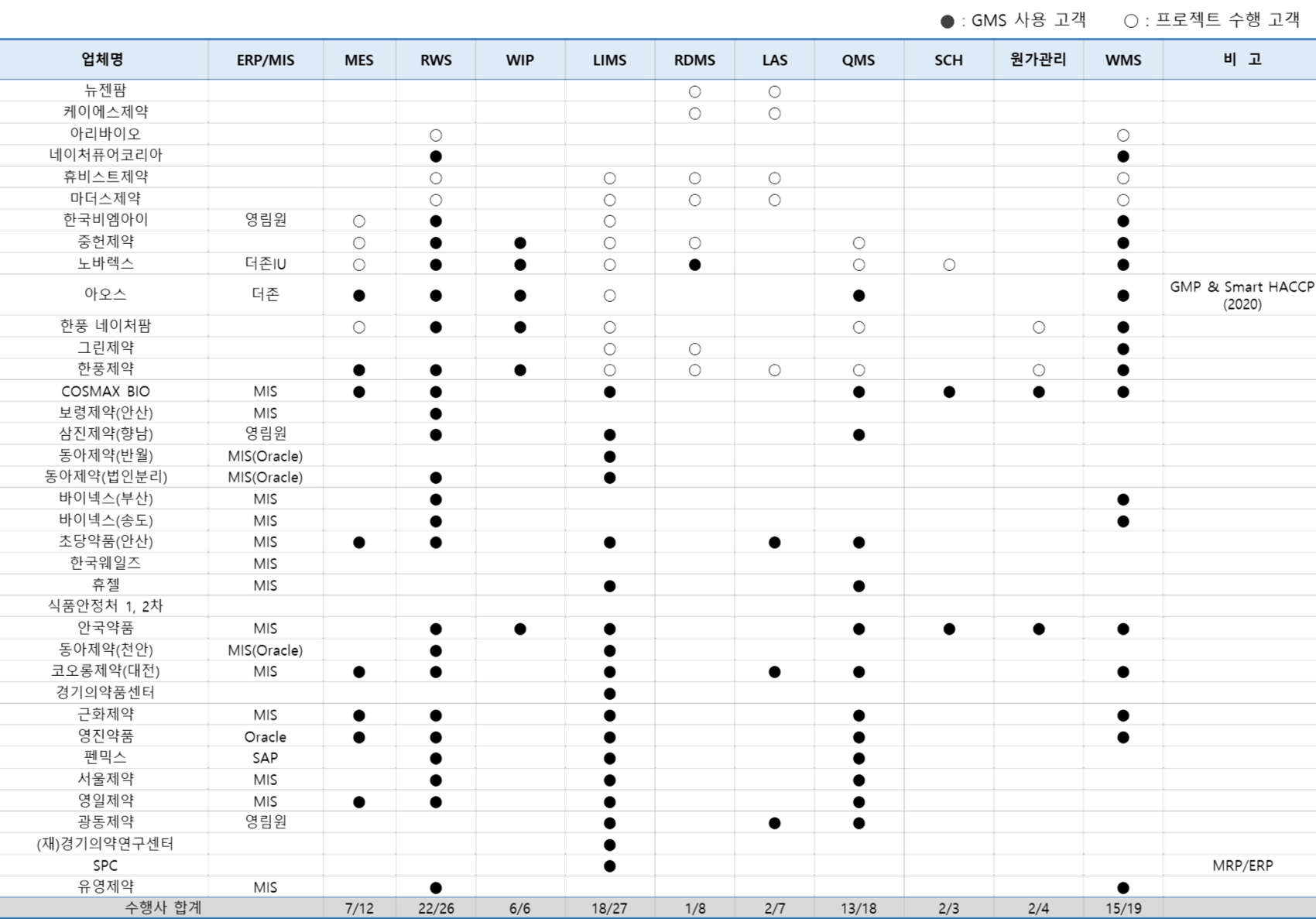
Task: Click the GMP & Smart HACCP (2020) note
Action: (x=1242, y=295)
